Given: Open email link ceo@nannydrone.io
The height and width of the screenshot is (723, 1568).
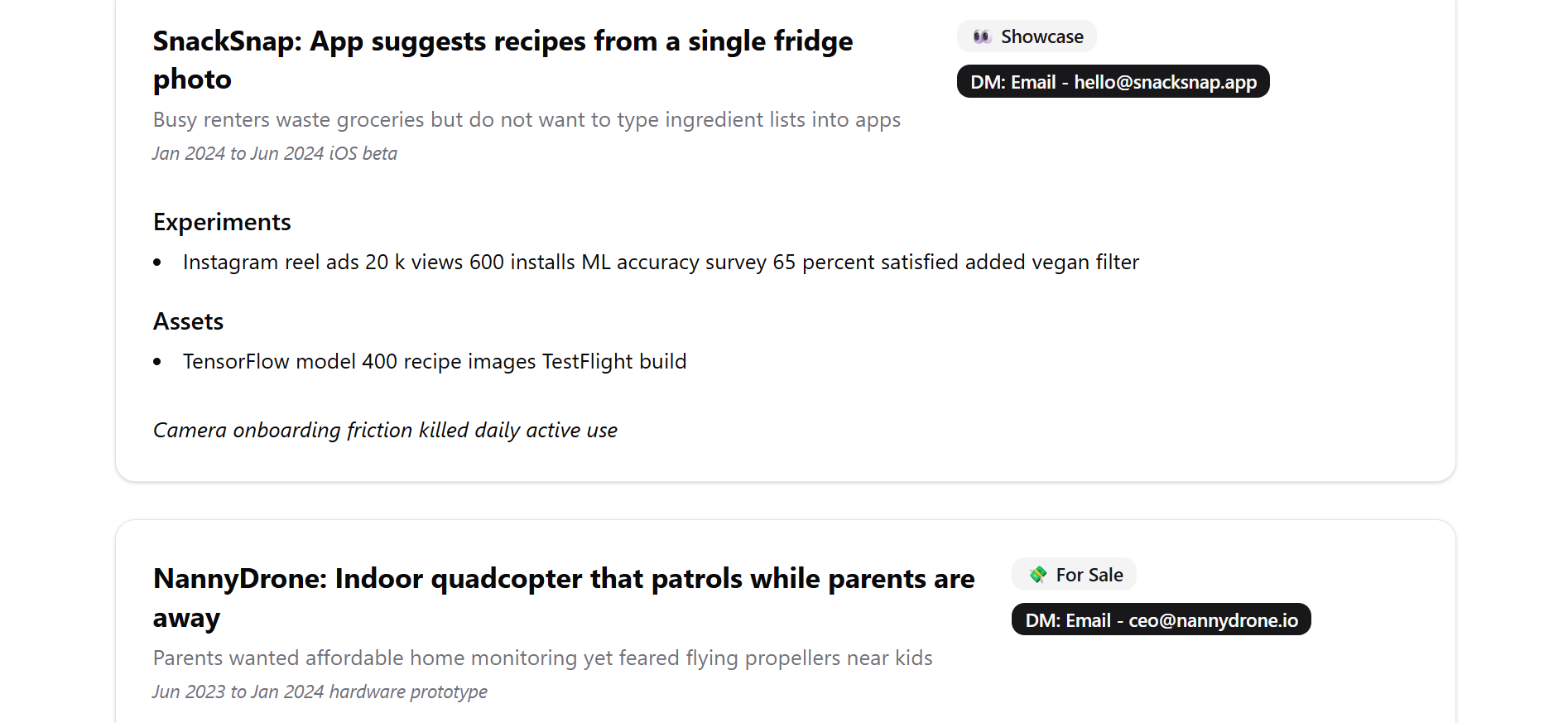Looking at the screenshot, I should click(x=1161, y=620).
